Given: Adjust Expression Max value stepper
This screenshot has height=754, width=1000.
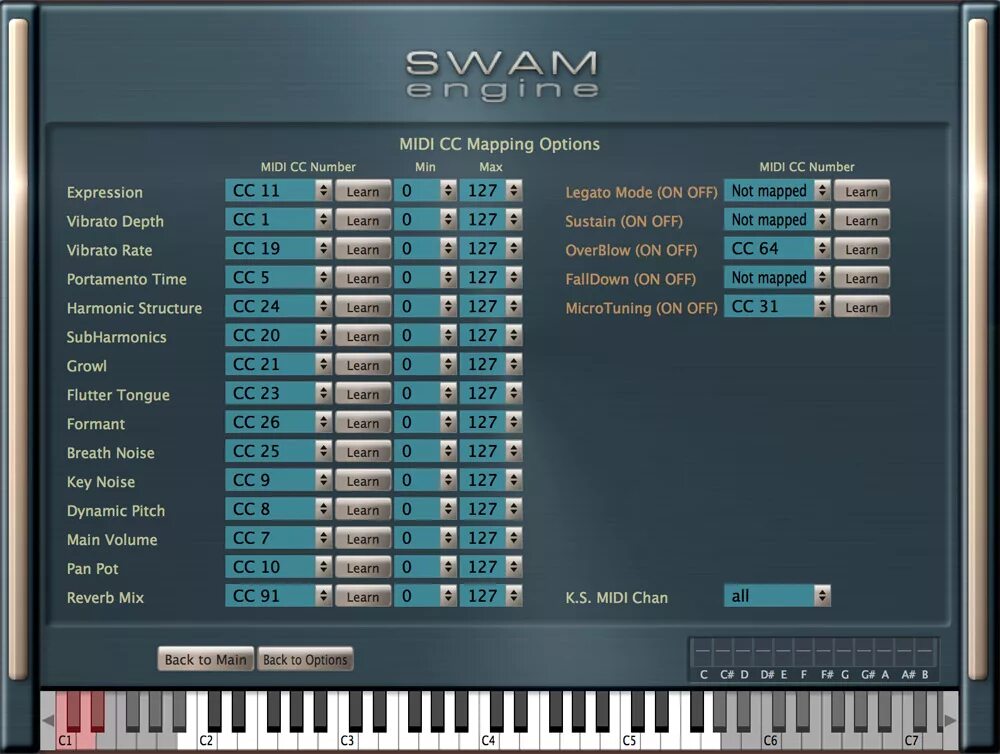Looking at the screenshot, I should 514,191.
